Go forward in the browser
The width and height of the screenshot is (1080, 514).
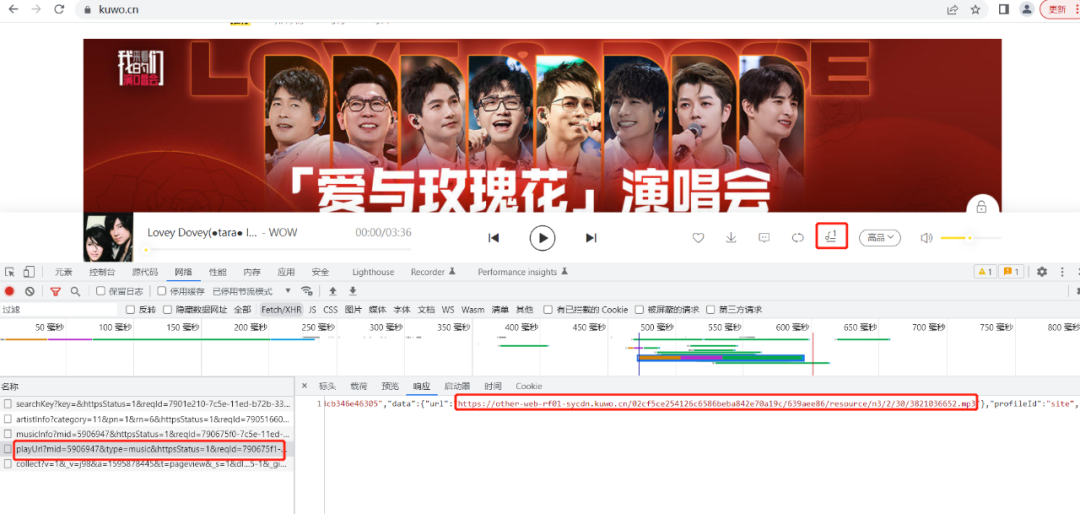tap(37, 10)
